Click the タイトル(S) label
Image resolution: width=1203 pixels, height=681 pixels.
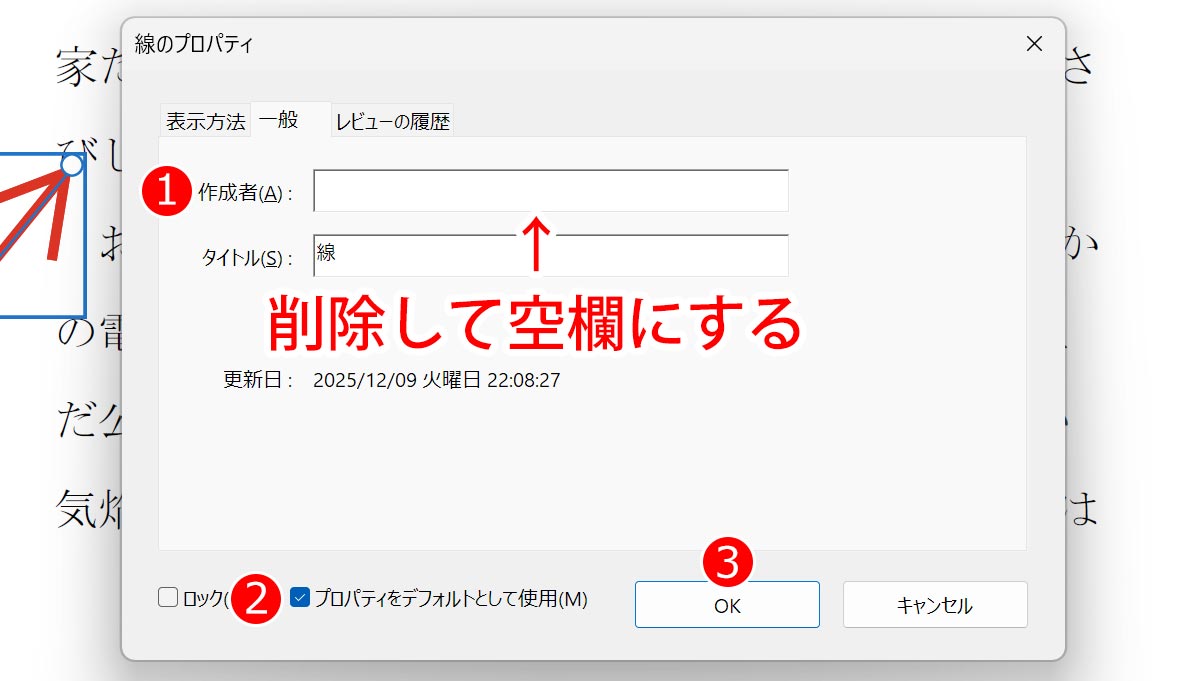point(246,258)
